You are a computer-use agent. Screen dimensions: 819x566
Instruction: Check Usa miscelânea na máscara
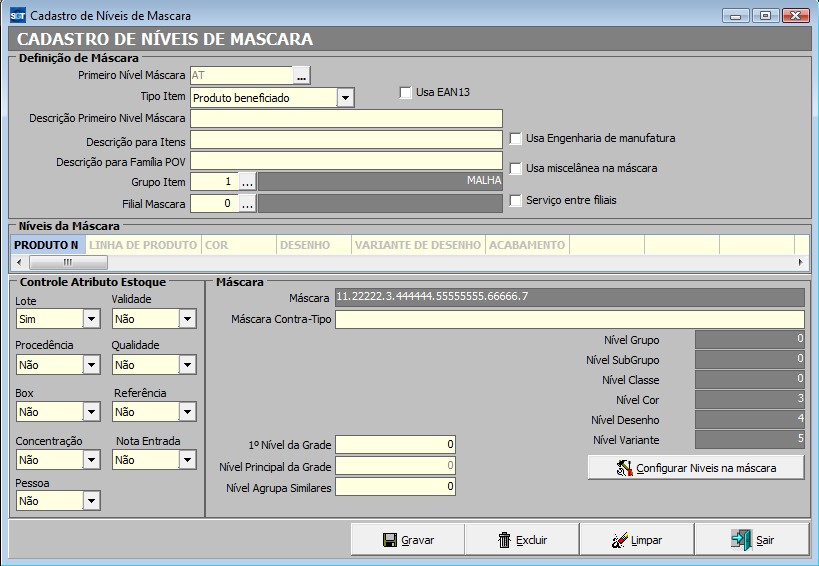click(516, 169)
